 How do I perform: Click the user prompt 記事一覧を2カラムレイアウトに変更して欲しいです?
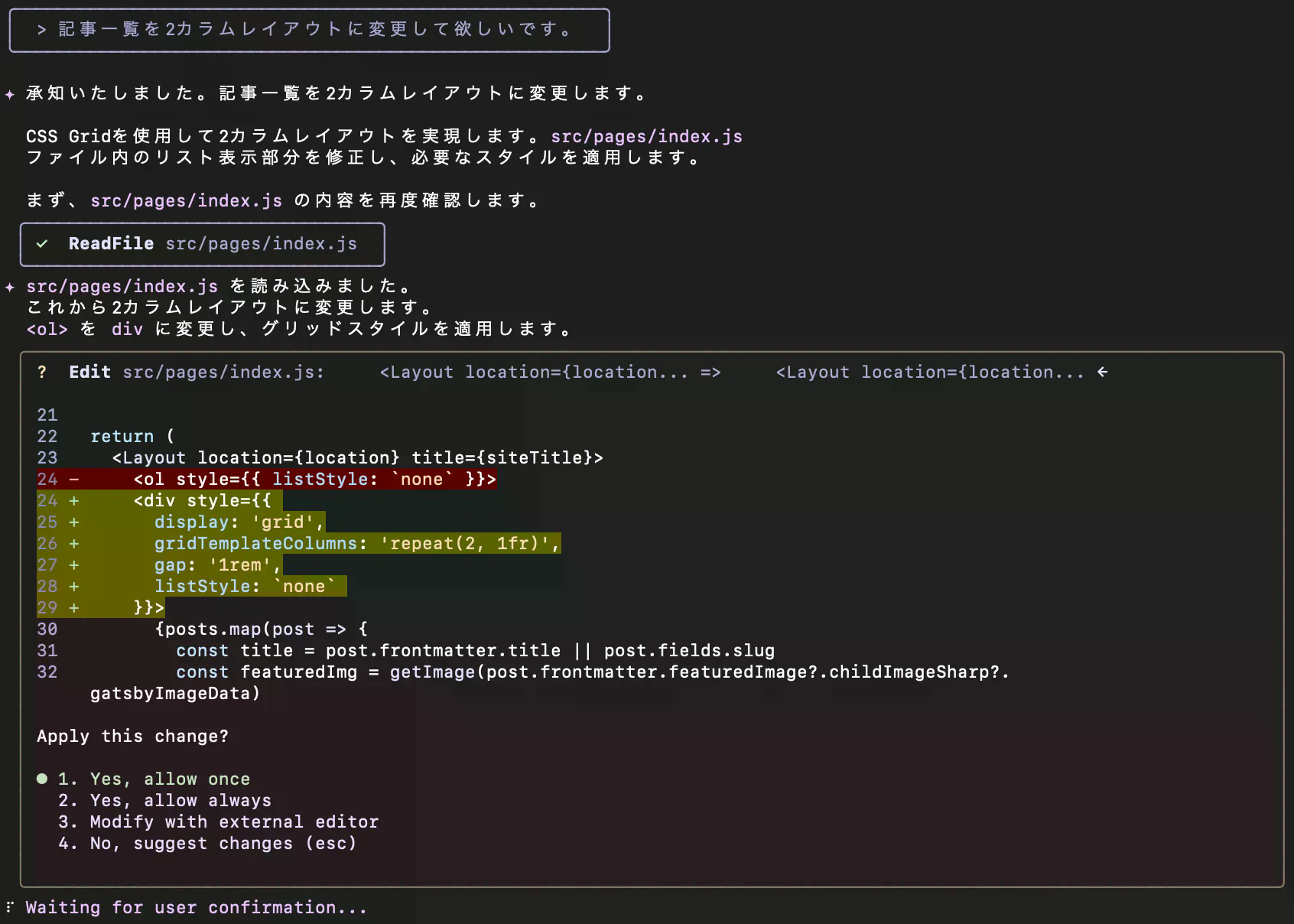315,30
